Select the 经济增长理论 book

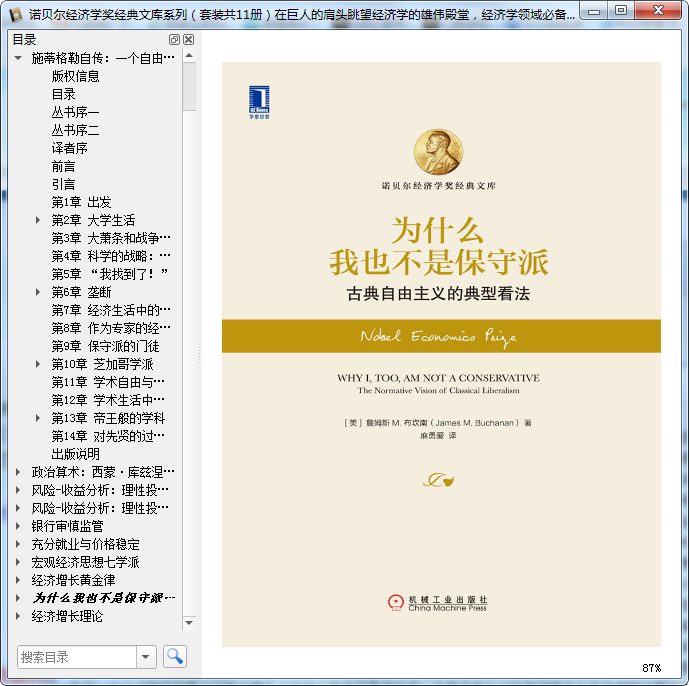click(x=67, y=617)
